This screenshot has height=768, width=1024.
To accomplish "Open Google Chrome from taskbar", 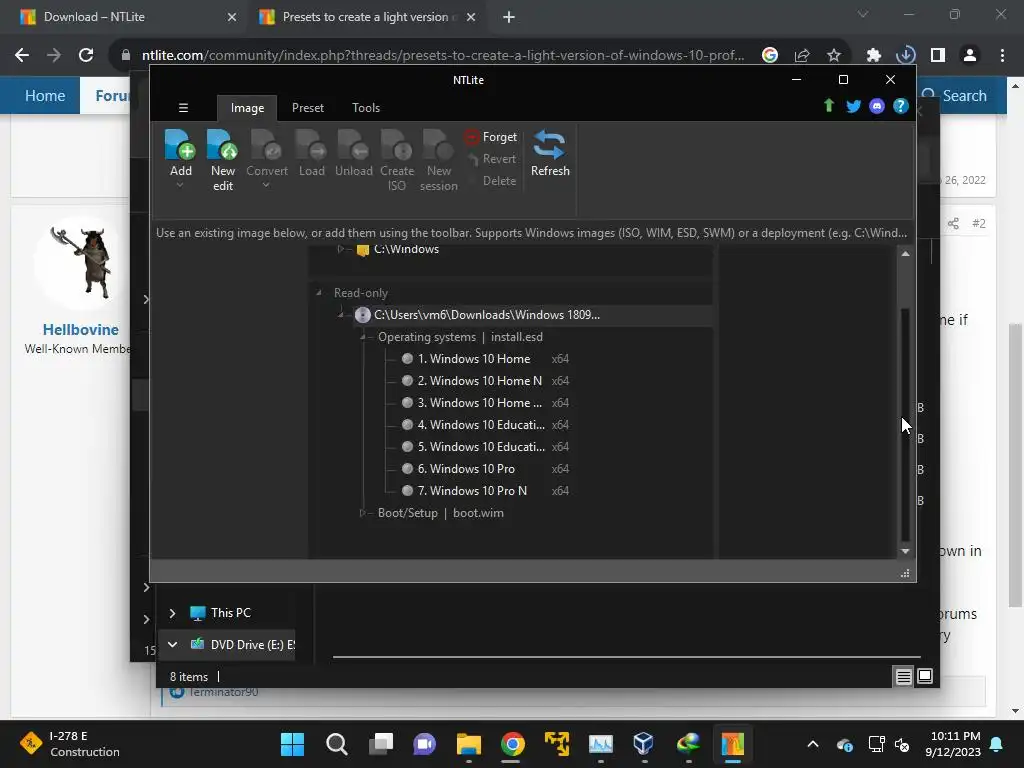I will pos(513,744).
